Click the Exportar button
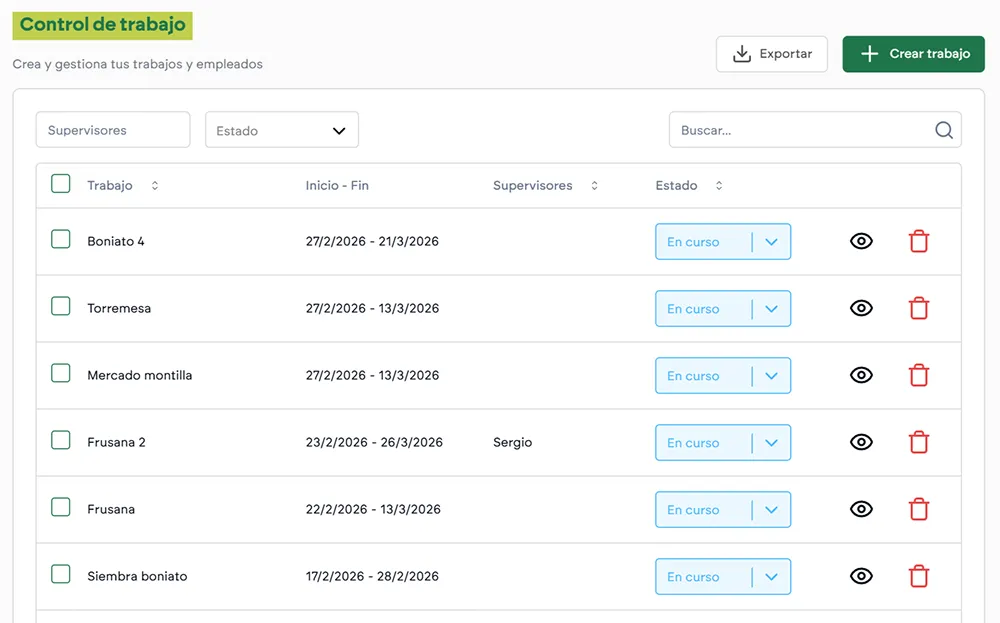This screenshot has width=1000, height=623. click(771, 54)
